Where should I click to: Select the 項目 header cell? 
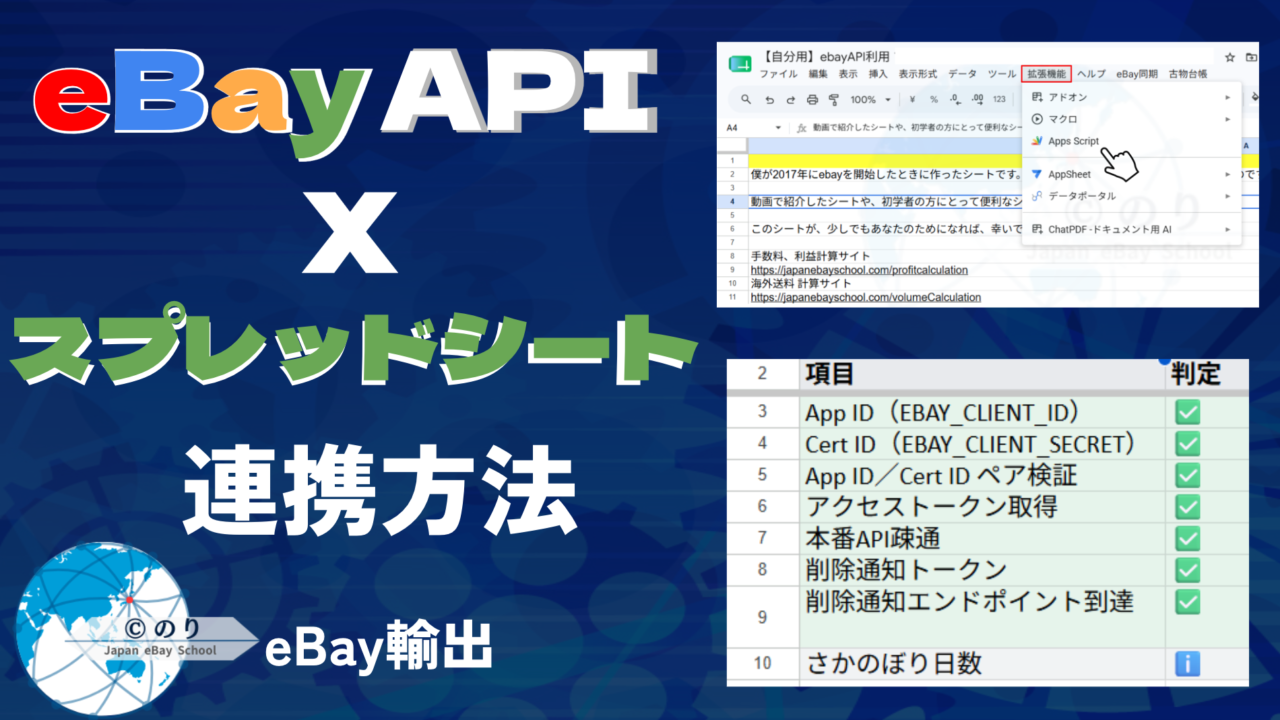coord(982,375)
